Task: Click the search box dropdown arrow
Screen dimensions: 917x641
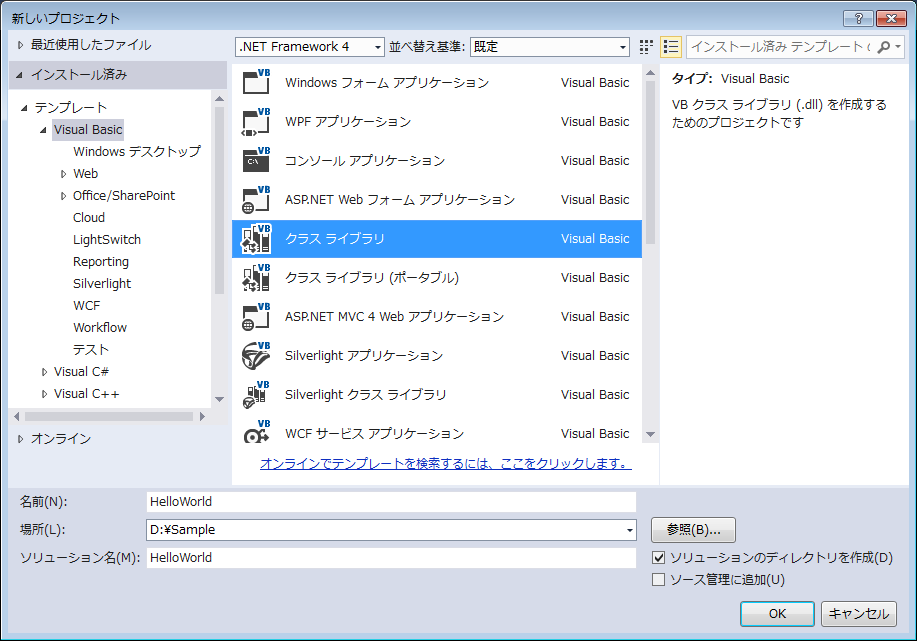Action: click(898, 47)
